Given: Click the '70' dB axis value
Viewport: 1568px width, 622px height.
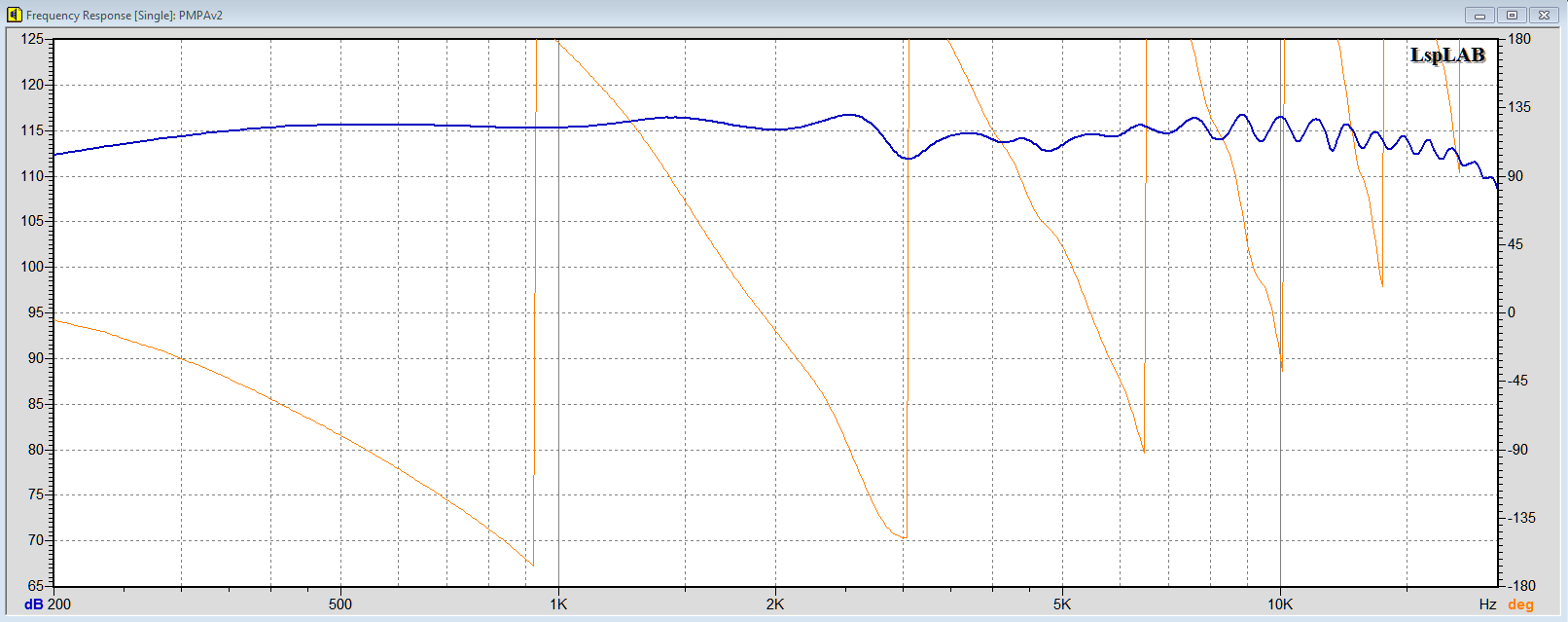Looking at the screenshot, I should click(x=36, y=540).
